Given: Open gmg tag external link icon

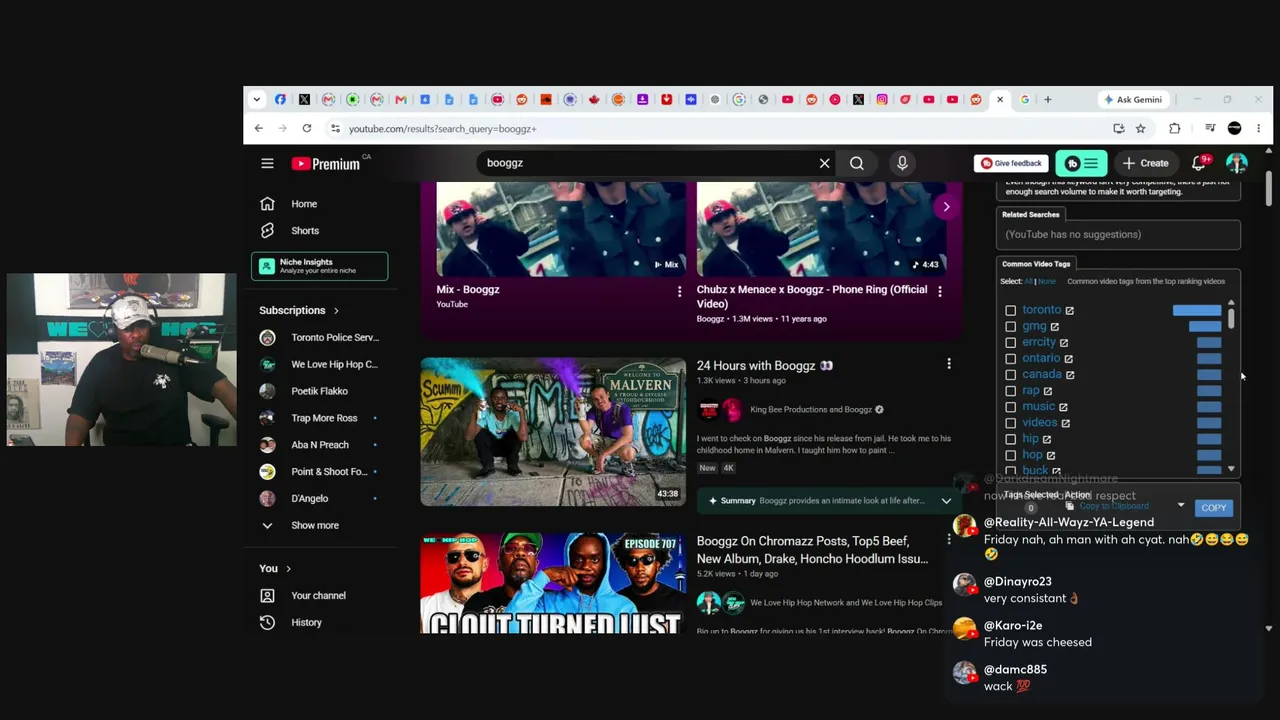Looking at the screenshot, I should [x=1054, y=327].
